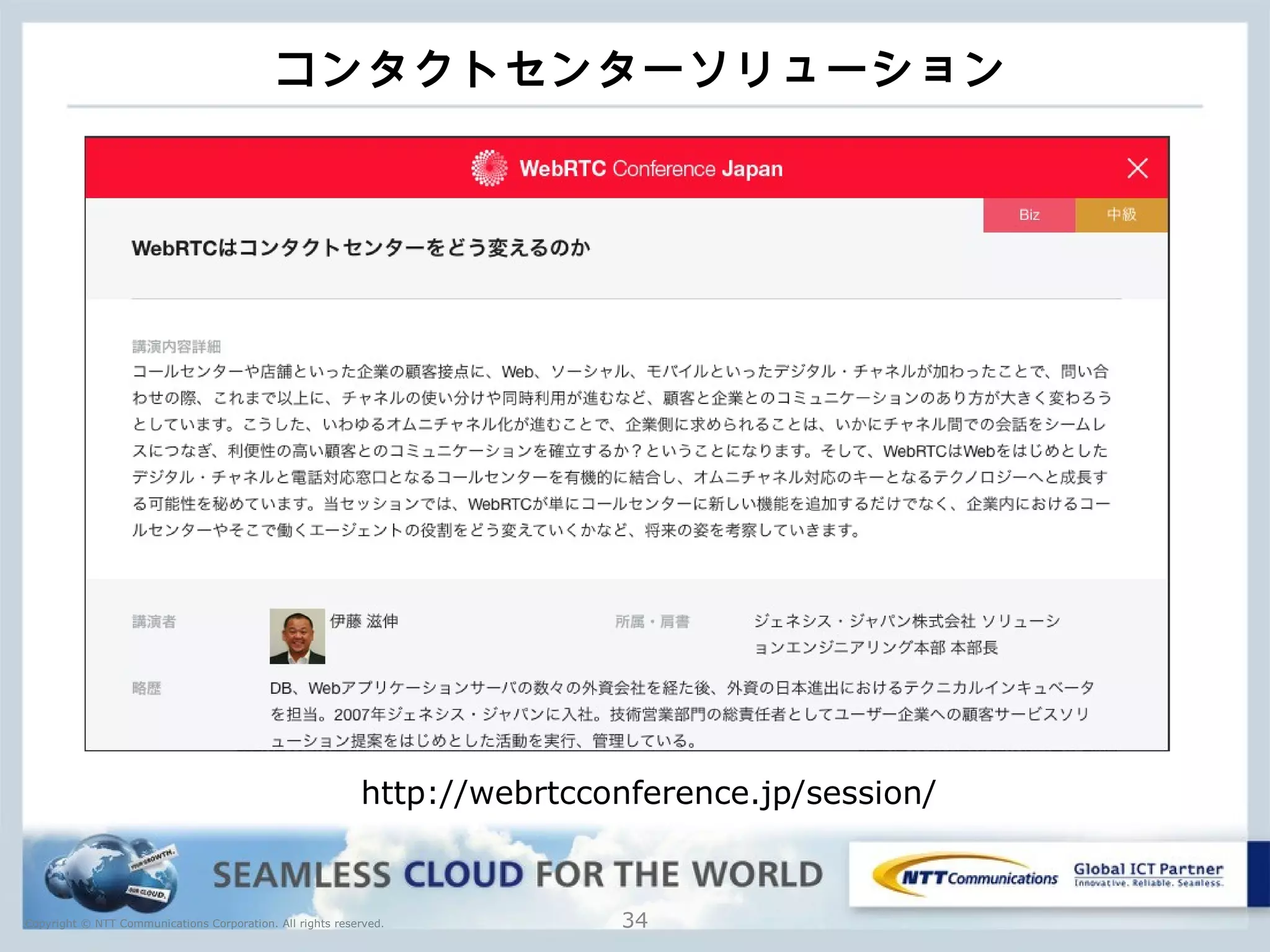The height and width of the screenshot is (952, 1270).
Task: Click the NTT Communications copyright notice
Action: [x=204, y=923]
